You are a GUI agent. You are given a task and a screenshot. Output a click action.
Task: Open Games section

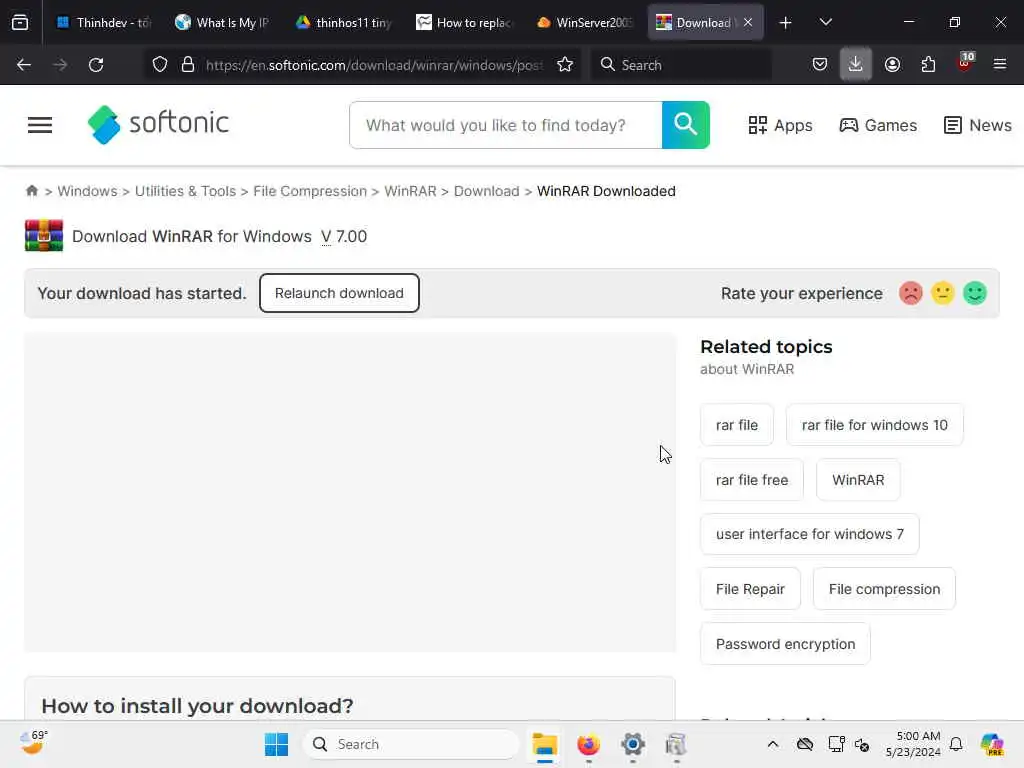pyautogui.click(x=878, y=125)
